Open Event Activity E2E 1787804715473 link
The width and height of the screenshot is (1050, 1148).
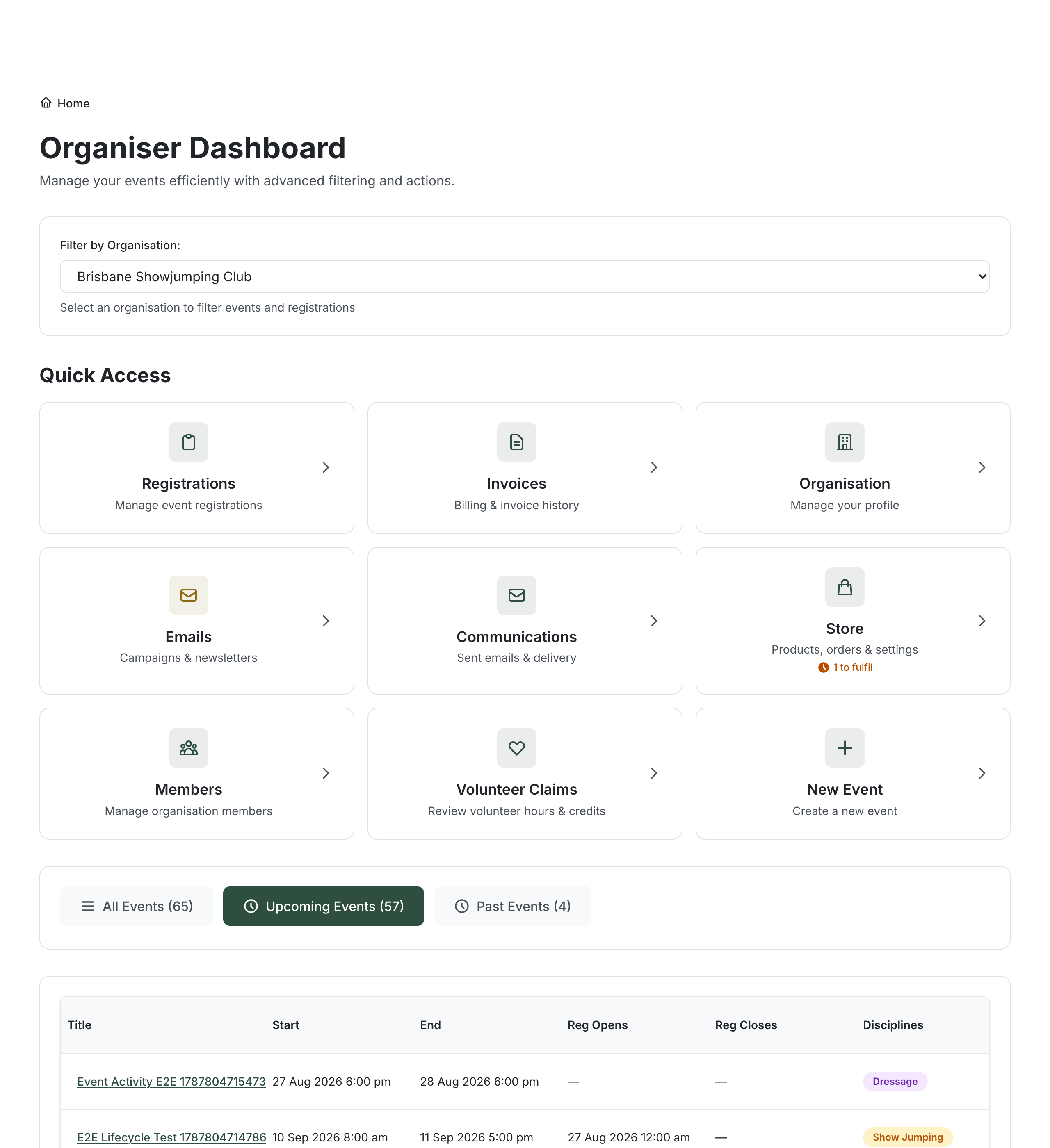171,1082
